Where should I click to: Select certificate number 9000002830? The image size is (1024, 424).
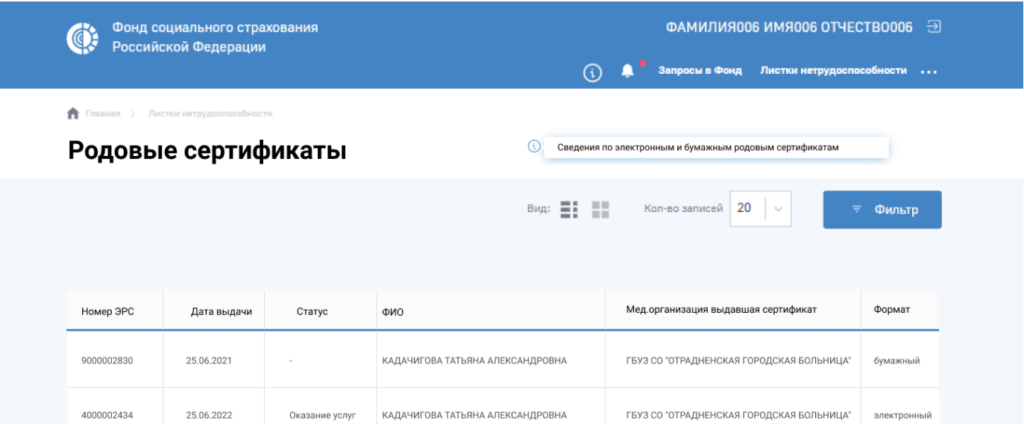pos(107,361)
